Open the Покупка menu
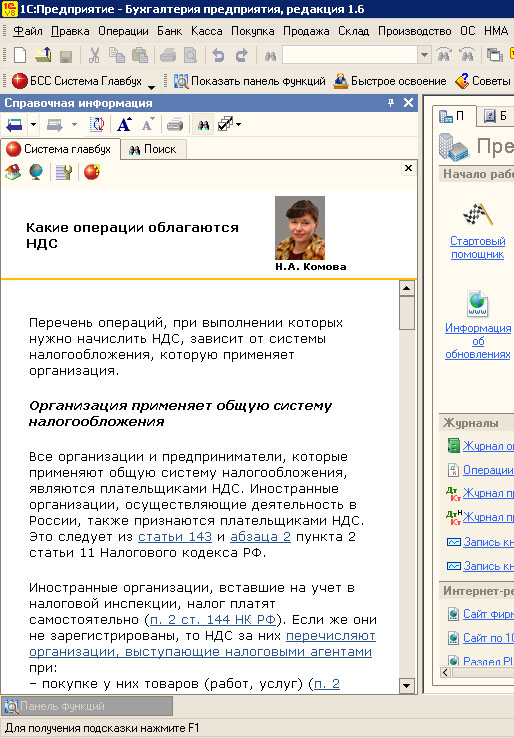This screenshot has height=738, width=514. [x=253, y=31]
